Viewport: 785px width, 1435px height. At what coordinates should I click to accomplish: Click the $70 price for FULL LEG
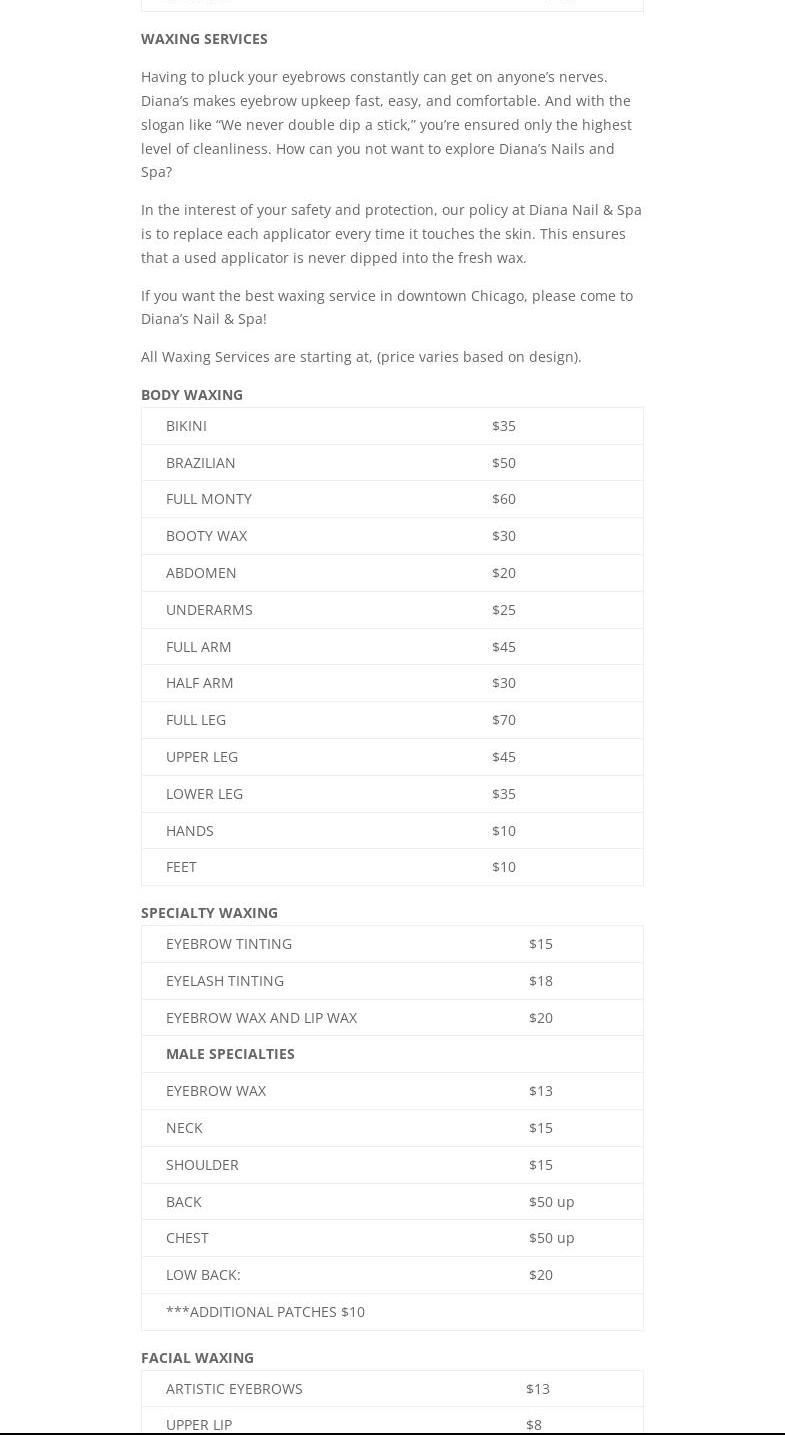pos(504,720)
